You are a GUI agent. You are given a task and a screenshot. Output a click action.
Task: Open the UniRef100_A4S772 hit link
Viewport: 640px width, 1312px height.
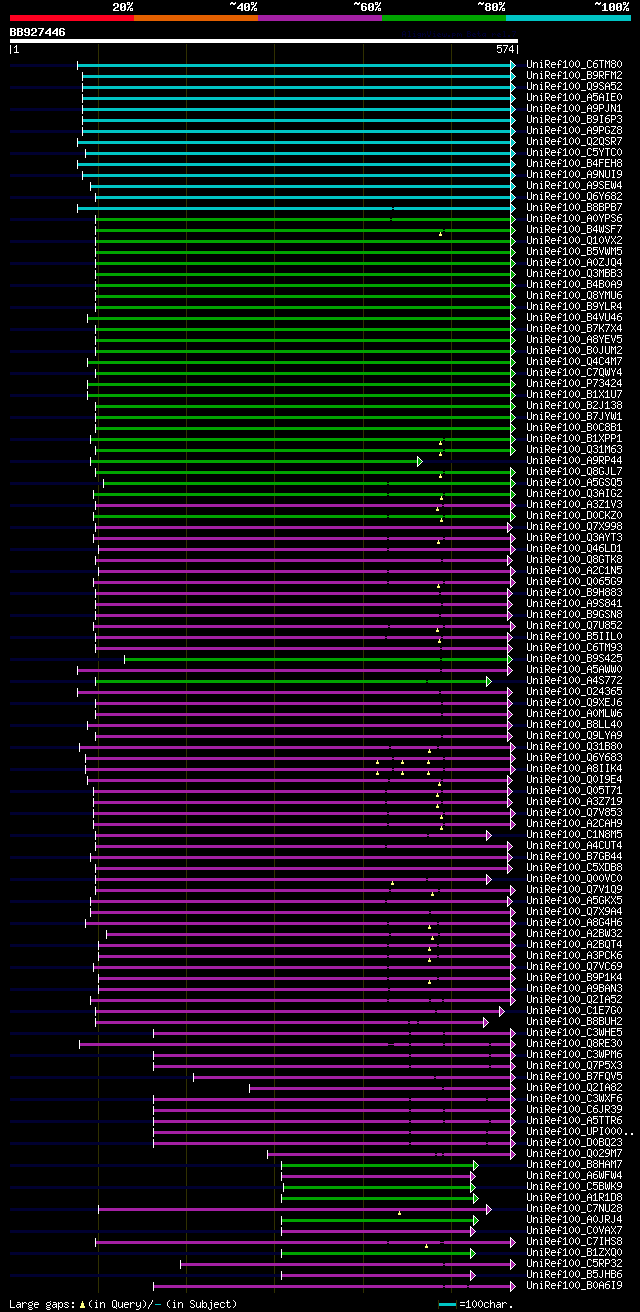574,681
